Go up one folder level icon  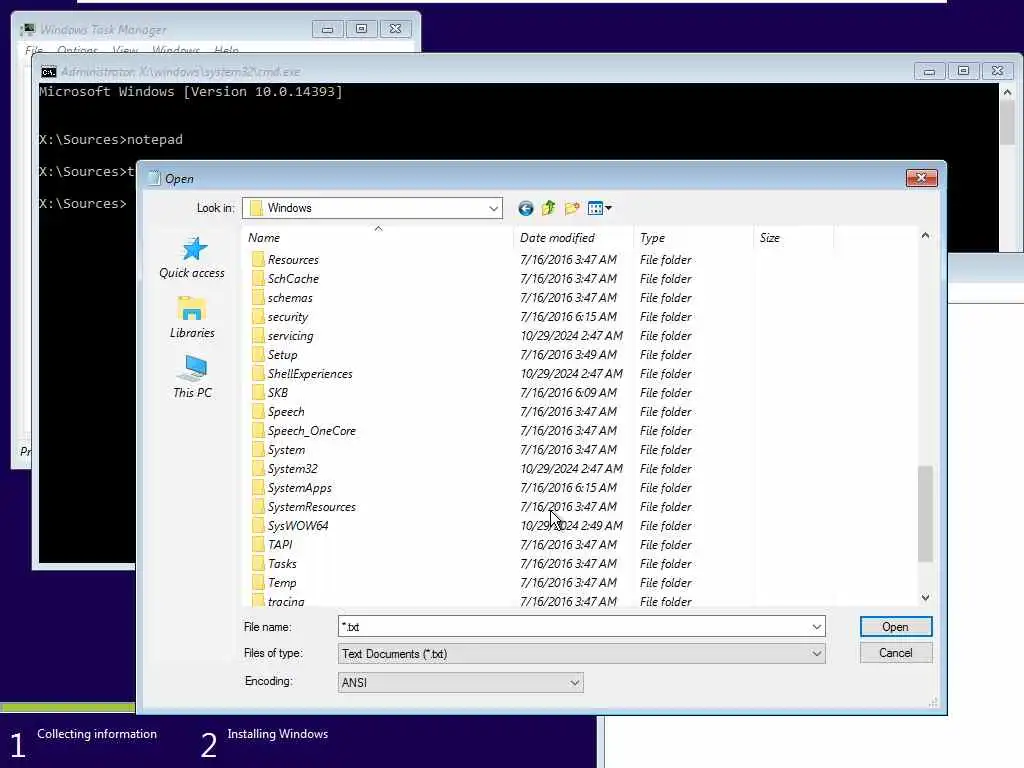(x=549, y=208)
